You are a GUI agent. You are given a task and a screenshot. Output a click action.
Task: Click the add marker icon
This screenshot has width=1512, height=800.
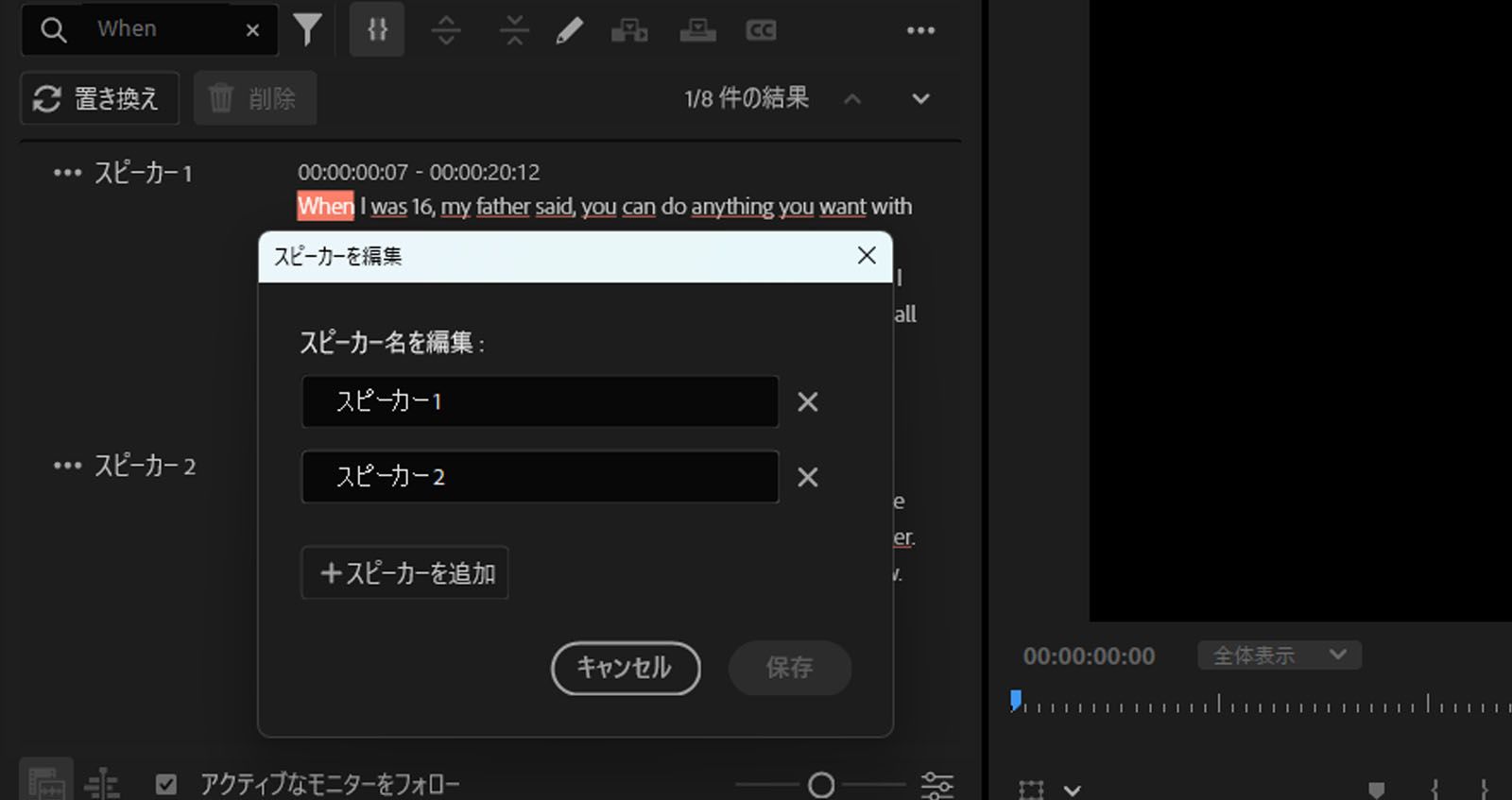(x=1377, y=790)
